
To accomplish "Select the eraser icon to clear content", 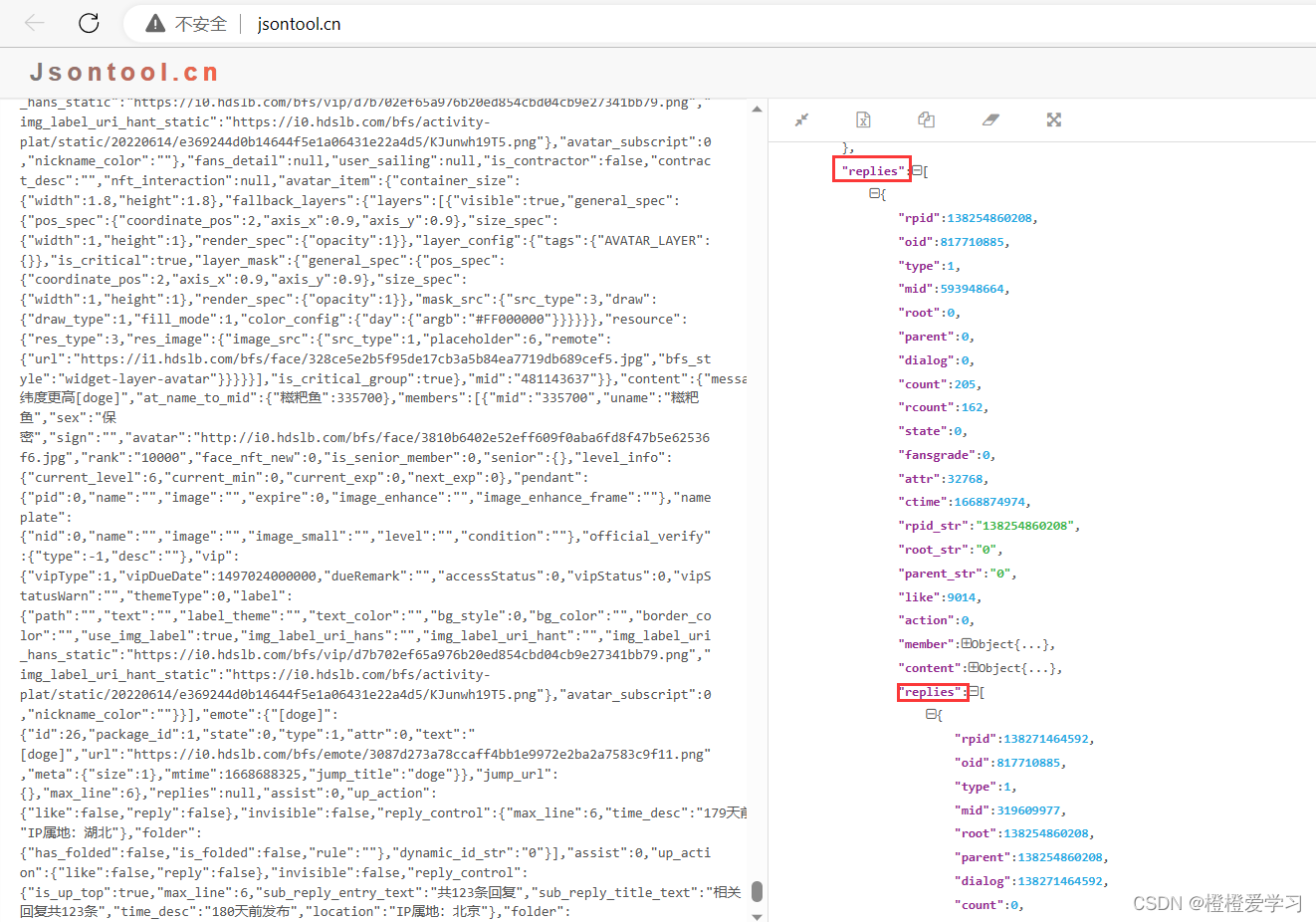I will 990,119.
